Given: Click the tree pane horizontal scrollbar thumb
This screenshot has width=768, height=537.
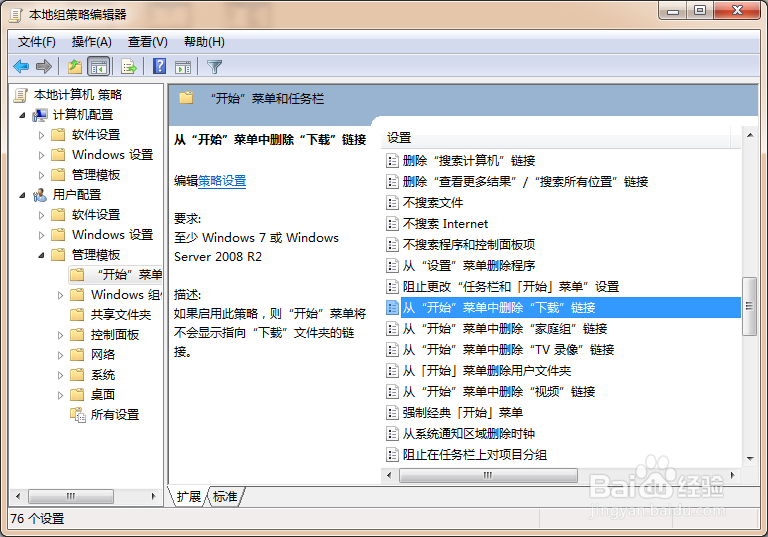Looking at the screenshot, I should tap(71, 496).
